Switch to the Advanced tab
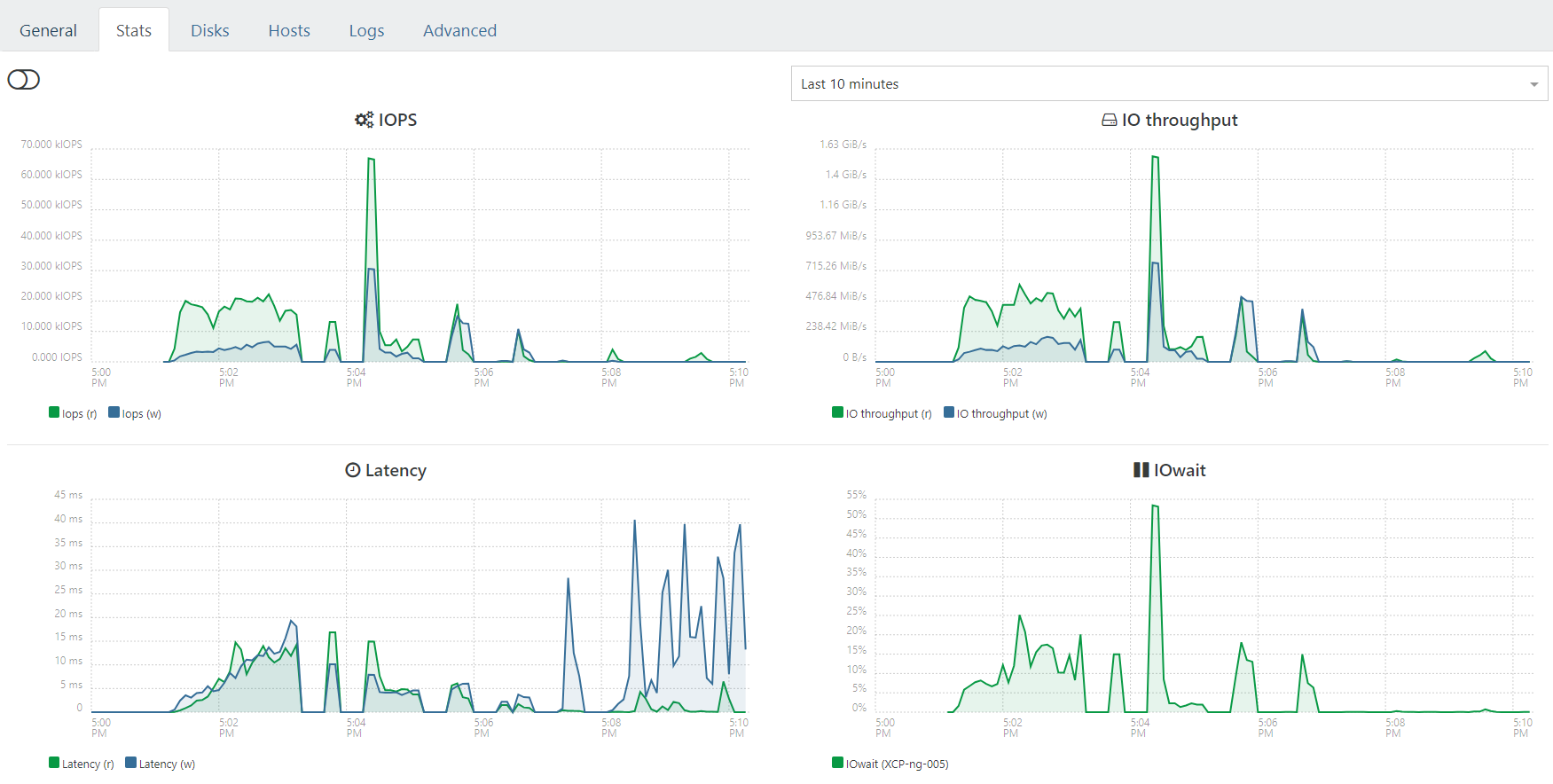This screenshot has height=784, width=1553. click(x=459, y=30)
